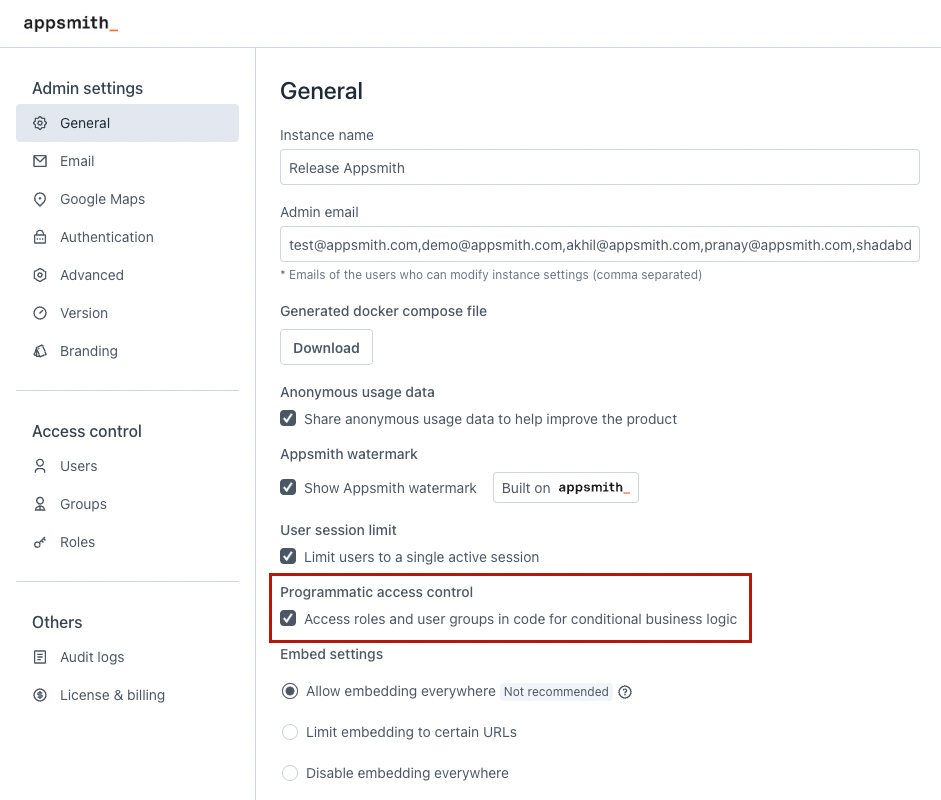Select Limit embedding to certain URLs

[x=289, y=732]
